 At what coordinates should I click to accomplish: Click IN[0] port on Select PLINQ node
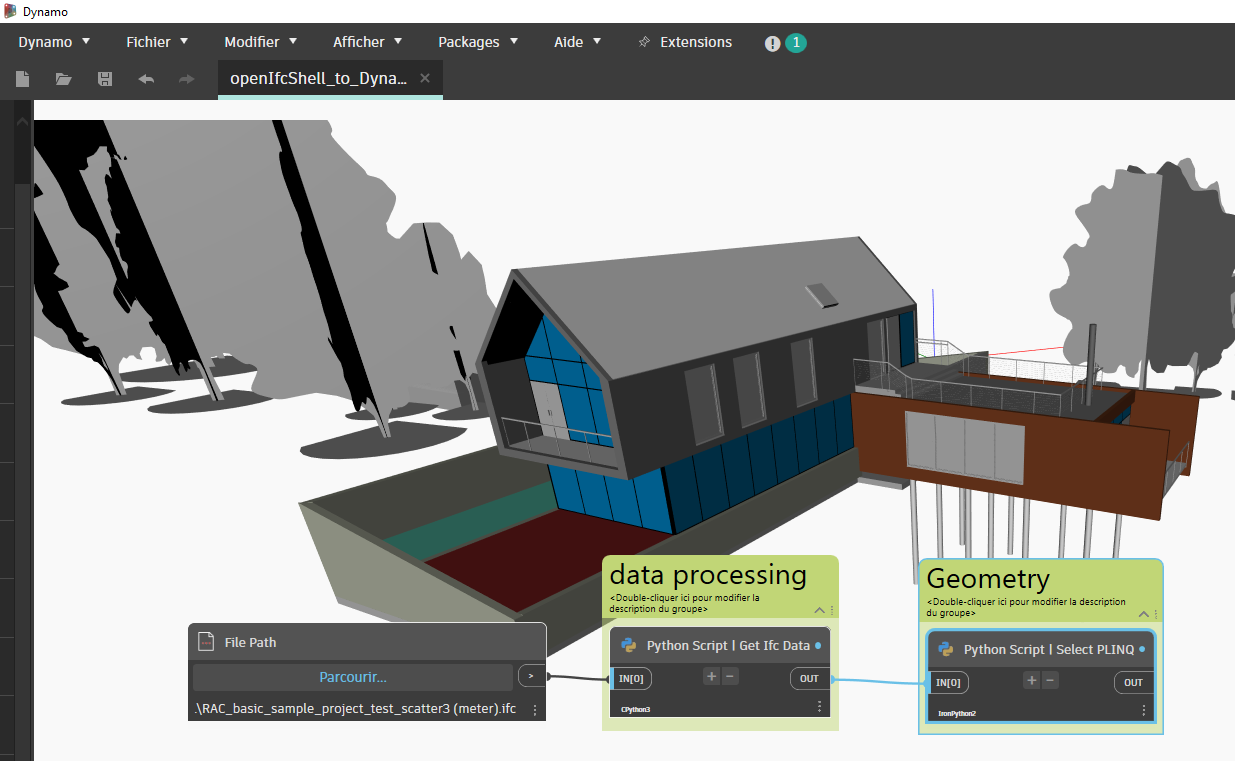pyautogui.click(x=948, y=682)
